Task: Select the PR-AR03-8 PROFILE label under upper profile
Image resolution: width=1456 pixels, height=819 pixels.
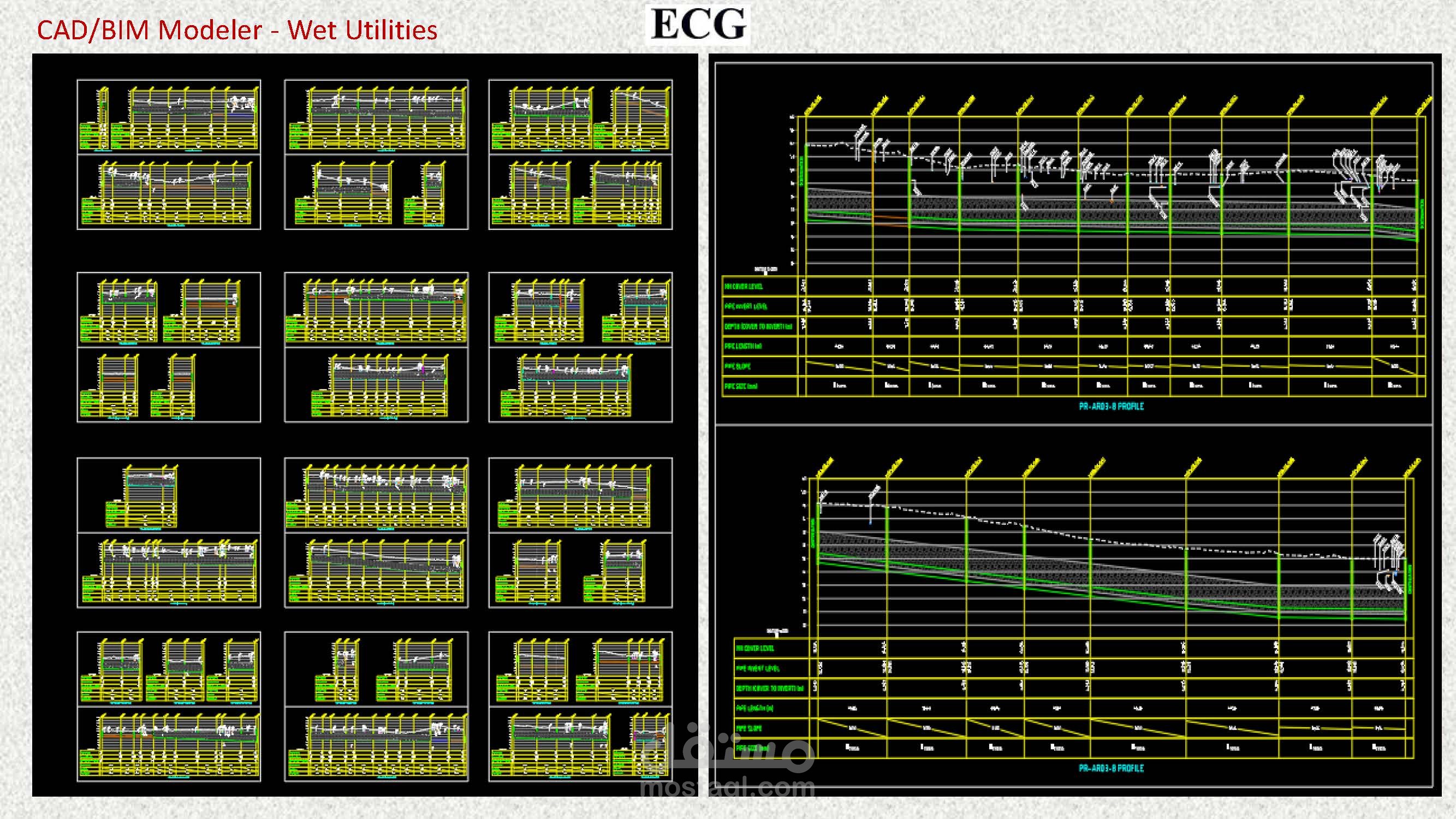Action: 1110,406
